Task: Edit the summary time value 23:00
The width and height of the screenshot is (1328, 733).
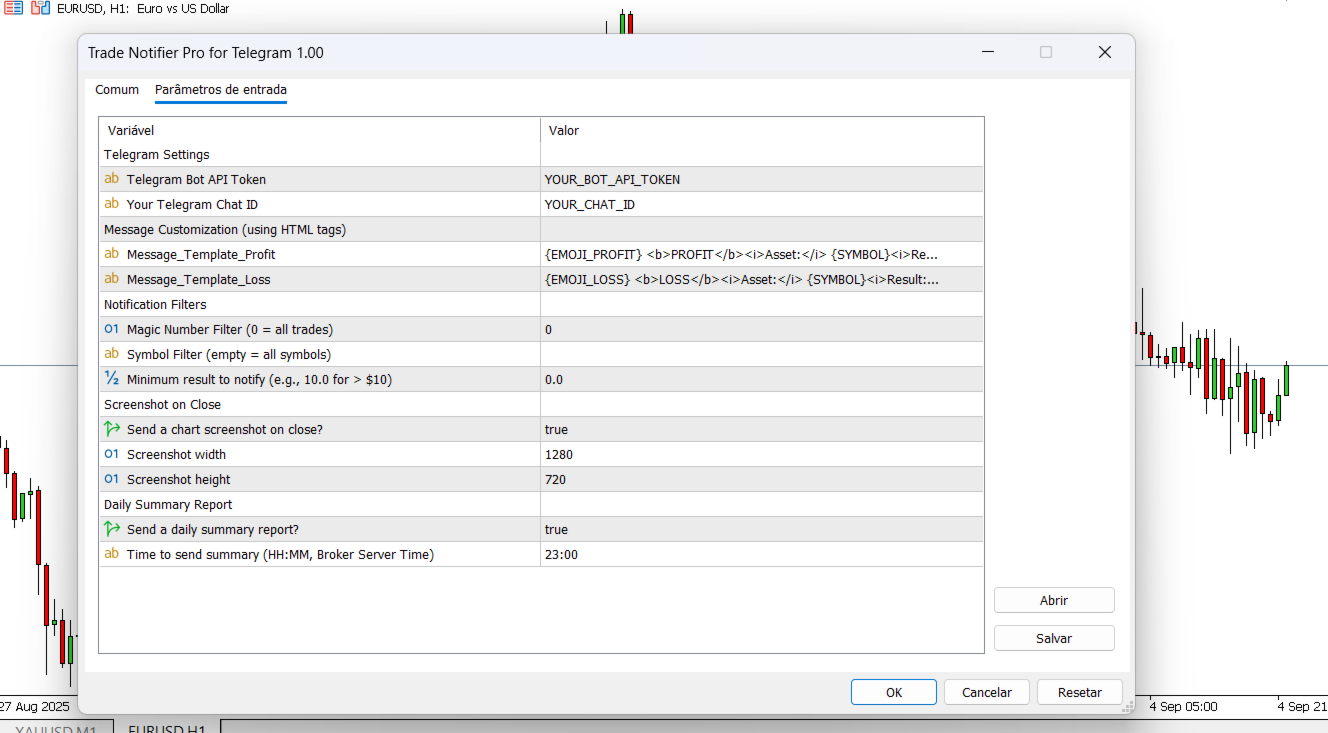Action: 762,554
